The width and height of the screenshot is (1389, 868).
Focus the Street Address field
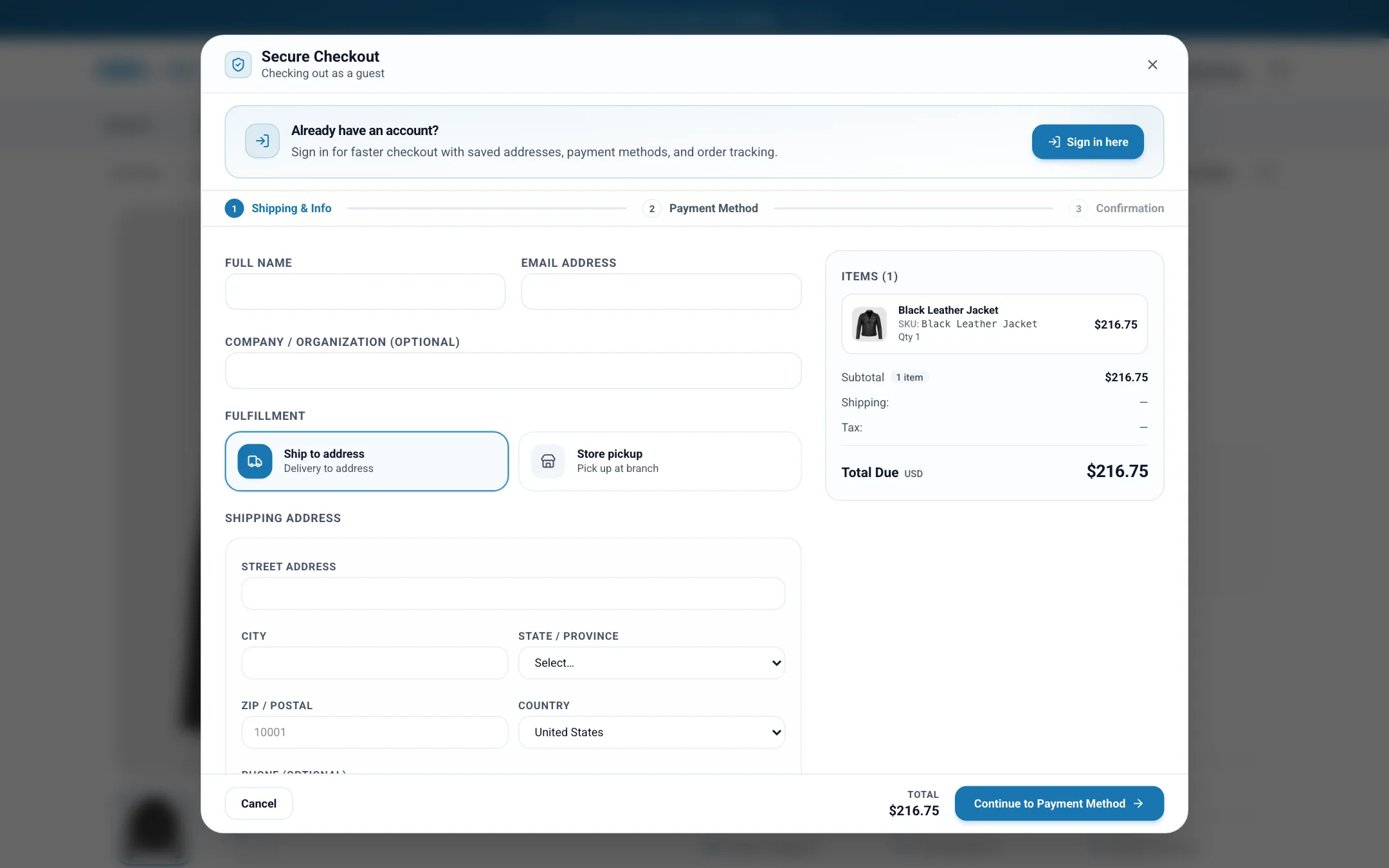513,593
